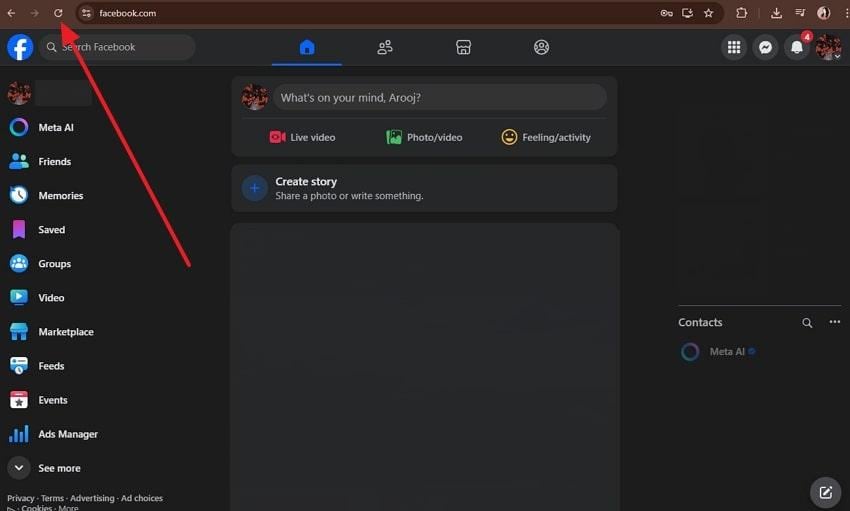The width and height of the screenshot is (850, 511).
Task: Open account menu from profile picture
Action: [x=828, y=48]
